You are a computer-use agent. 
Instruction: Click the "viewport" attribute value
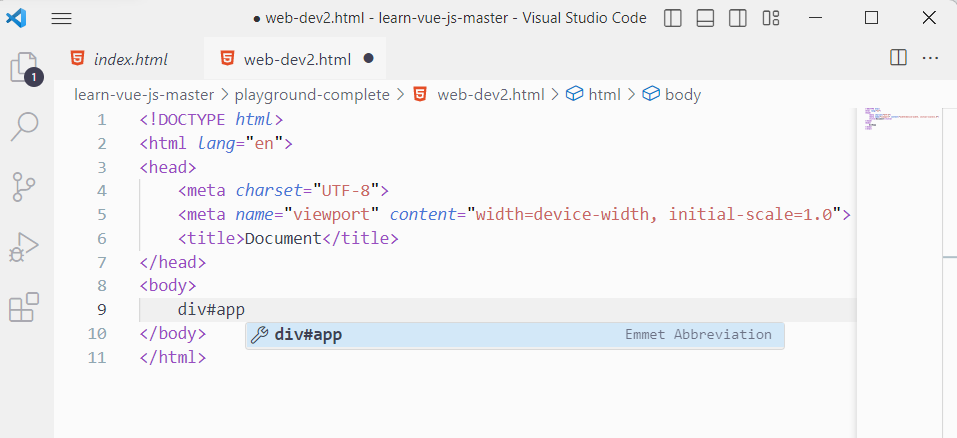[331, 215]
